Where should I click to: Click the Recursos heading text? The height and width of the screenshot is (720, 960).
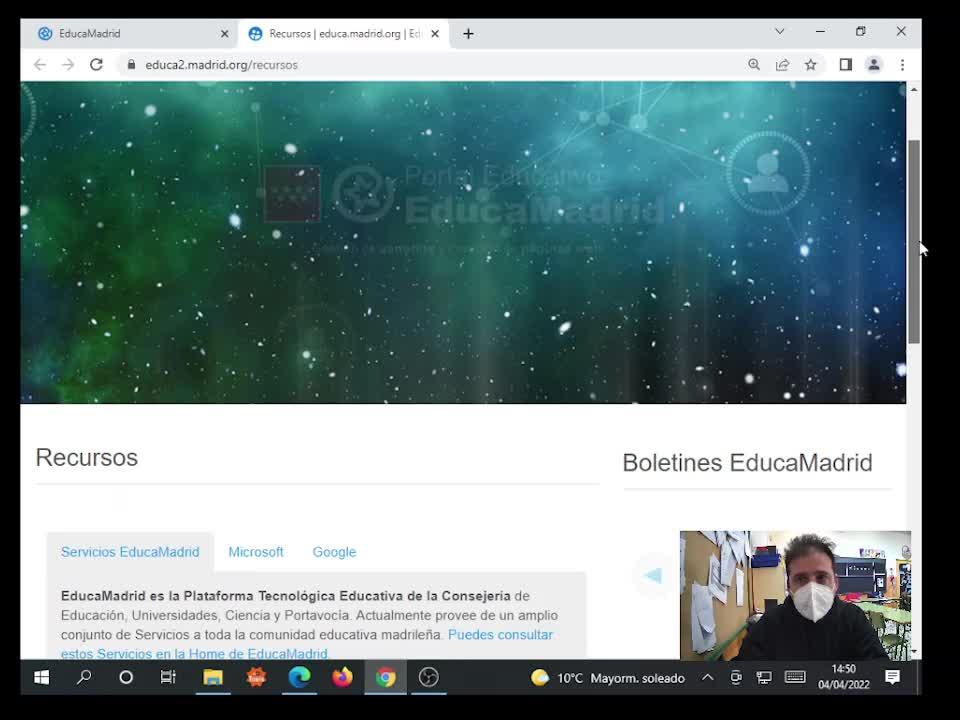86,458
